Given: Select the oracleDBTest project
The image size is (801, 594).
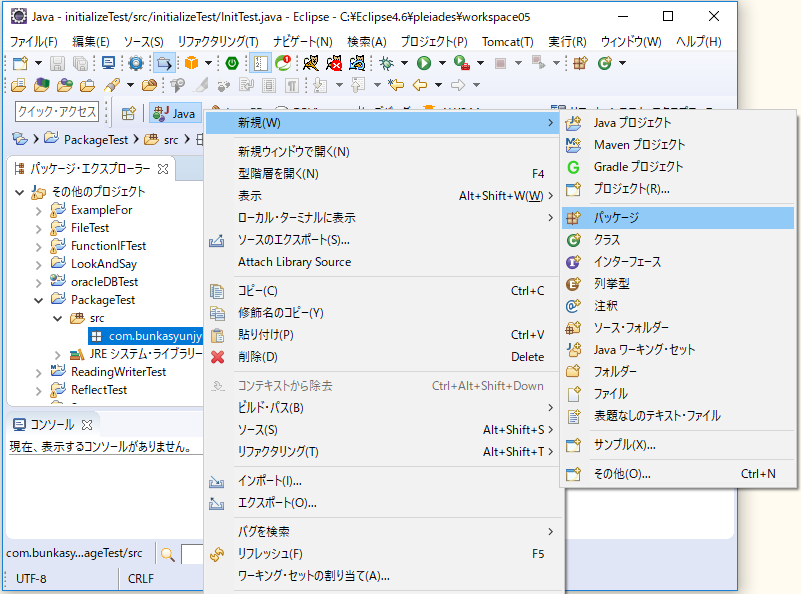Looking at the screenshot, I should [104, 282].
